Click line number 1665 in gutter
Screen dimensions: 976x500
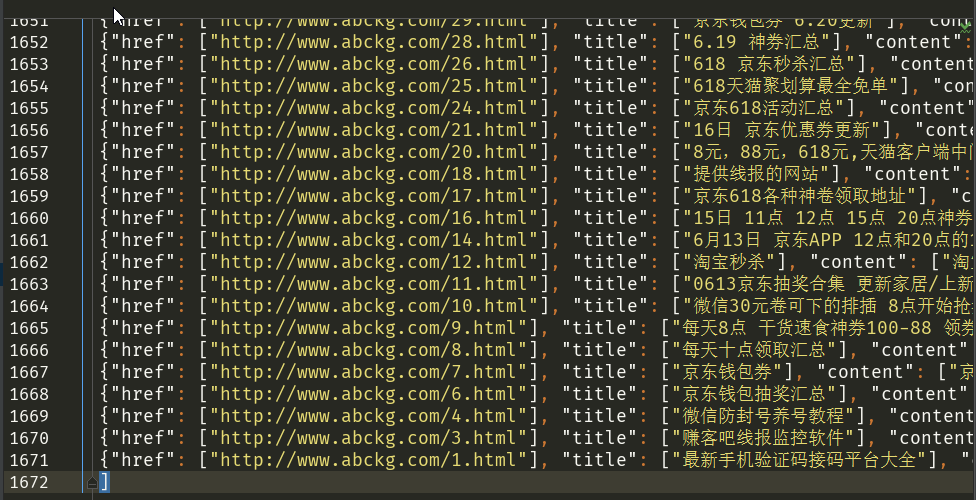(x=29, y=328)
